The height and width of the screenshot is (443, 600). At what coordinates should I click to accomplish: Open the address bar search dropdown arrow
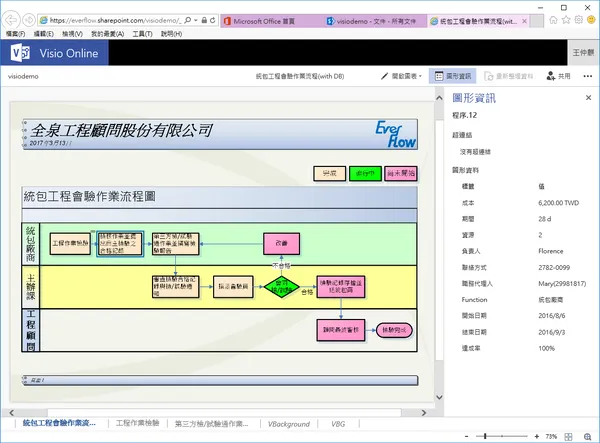(x=196, y=20)
